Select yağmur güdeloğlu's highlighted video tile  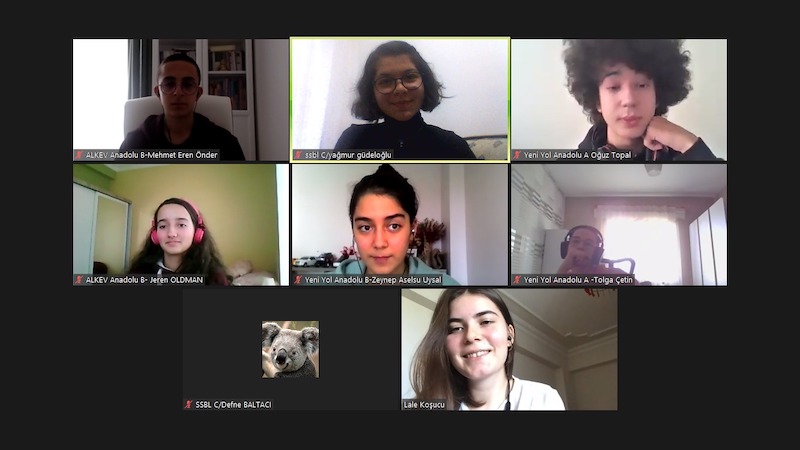pos(400,100)
